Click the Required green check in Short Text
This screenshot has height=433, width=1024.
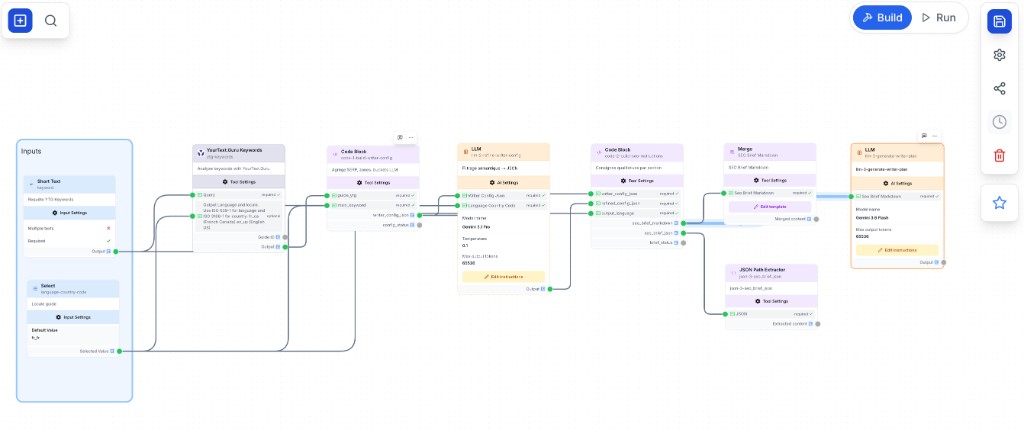pyautogui.click(x=108, y=240)
